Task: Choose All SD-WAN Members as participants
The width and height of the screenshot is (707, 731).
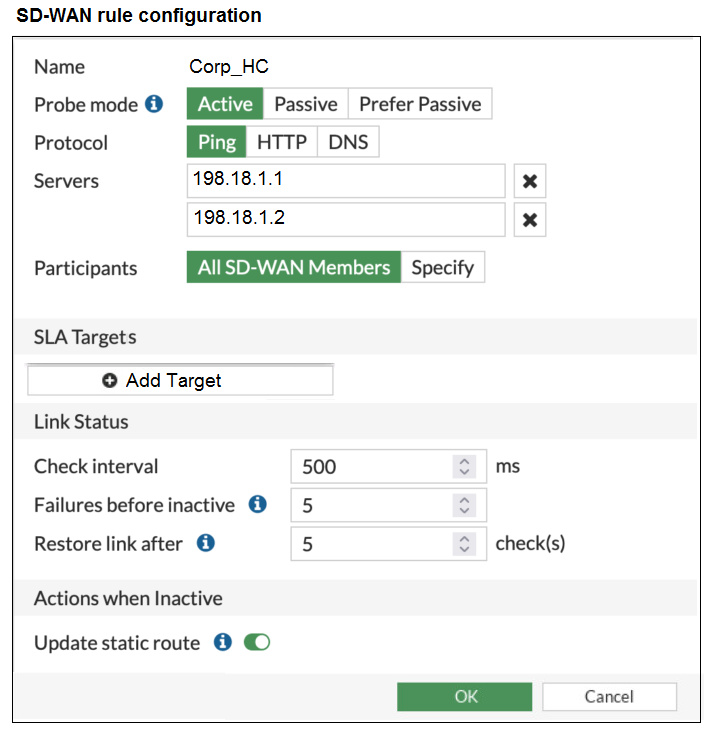Action: (294, 267)
